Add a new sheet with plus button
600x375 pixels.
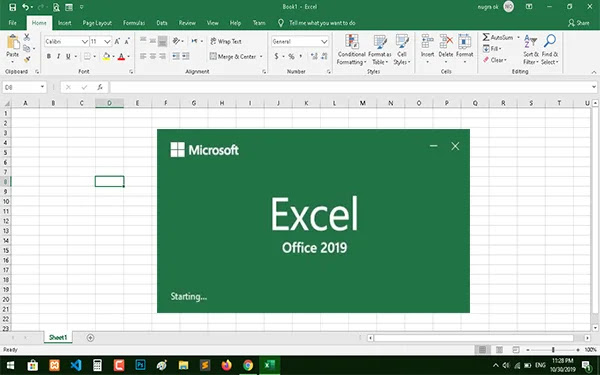[90, 338]
